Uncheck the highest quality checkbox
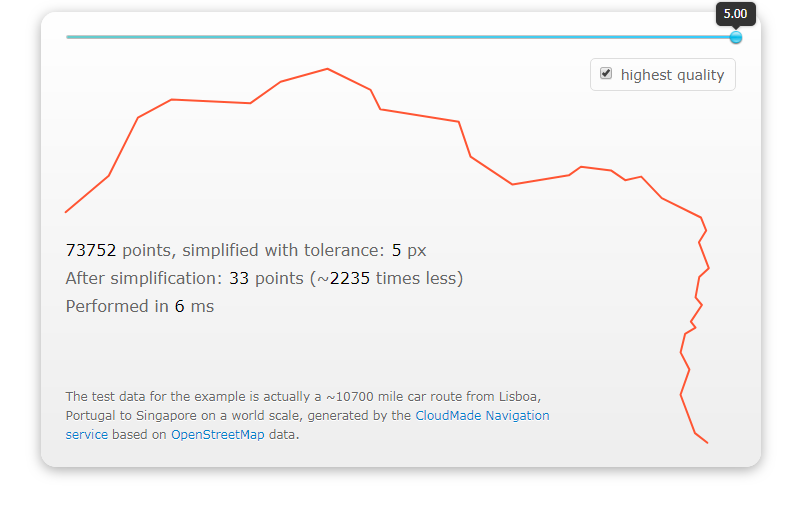 (605, 74)
